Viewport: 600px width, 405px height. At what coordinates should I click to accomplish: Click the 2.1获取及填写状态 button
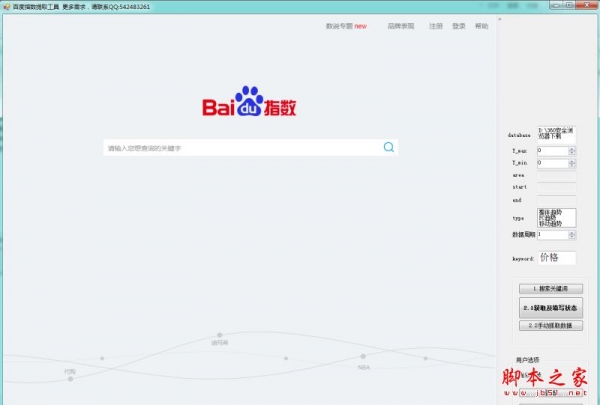(551, 308)
